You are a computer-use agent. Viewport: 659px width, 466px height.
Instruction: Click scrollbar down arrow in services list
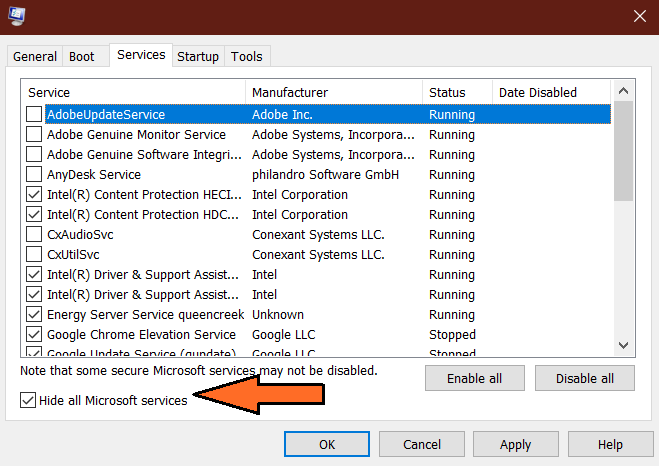pos(623,345)
